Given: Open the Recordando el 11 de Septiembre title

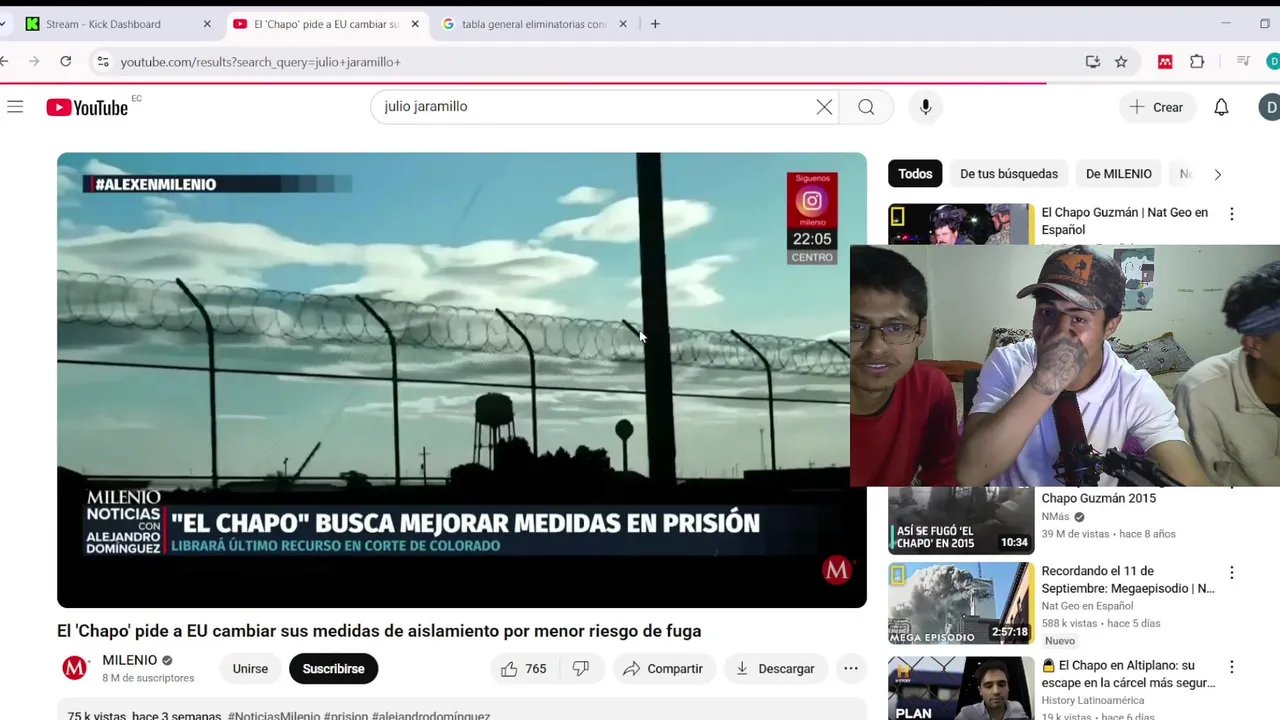Looking at the screenshot, I should click(x=1128, y=580).
